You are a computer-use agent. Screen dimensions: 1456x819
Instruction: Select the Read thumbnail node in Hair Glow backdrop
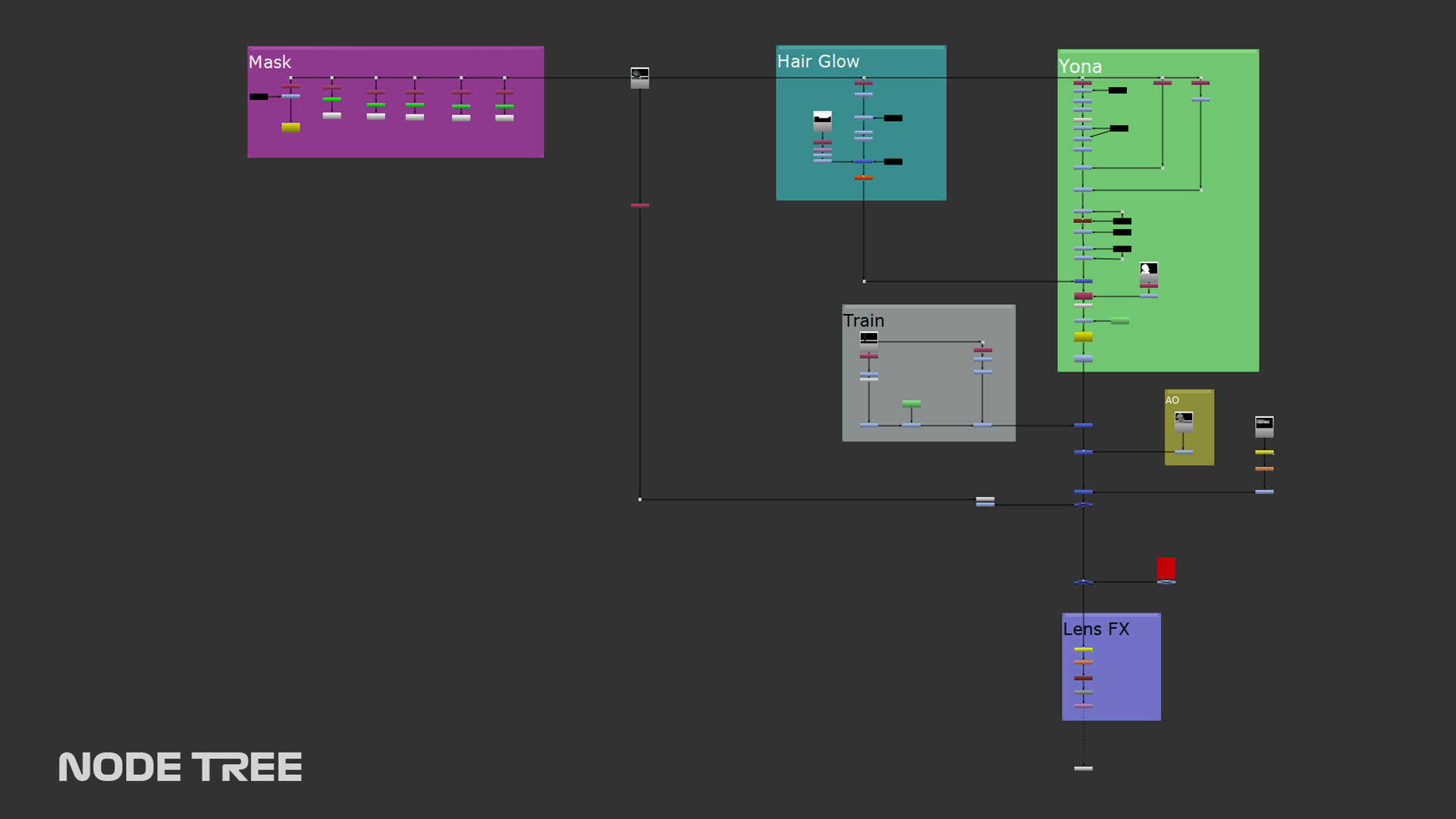[822, 120]
